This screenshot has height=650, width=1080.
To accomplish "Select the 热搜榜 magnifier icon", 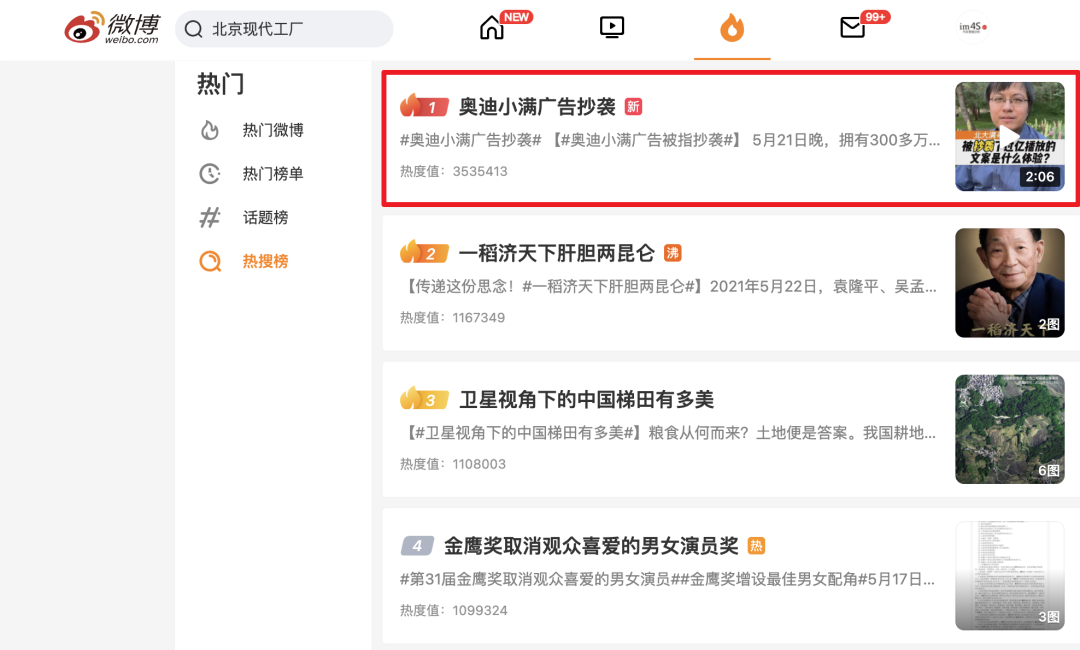I will point(208,261).
